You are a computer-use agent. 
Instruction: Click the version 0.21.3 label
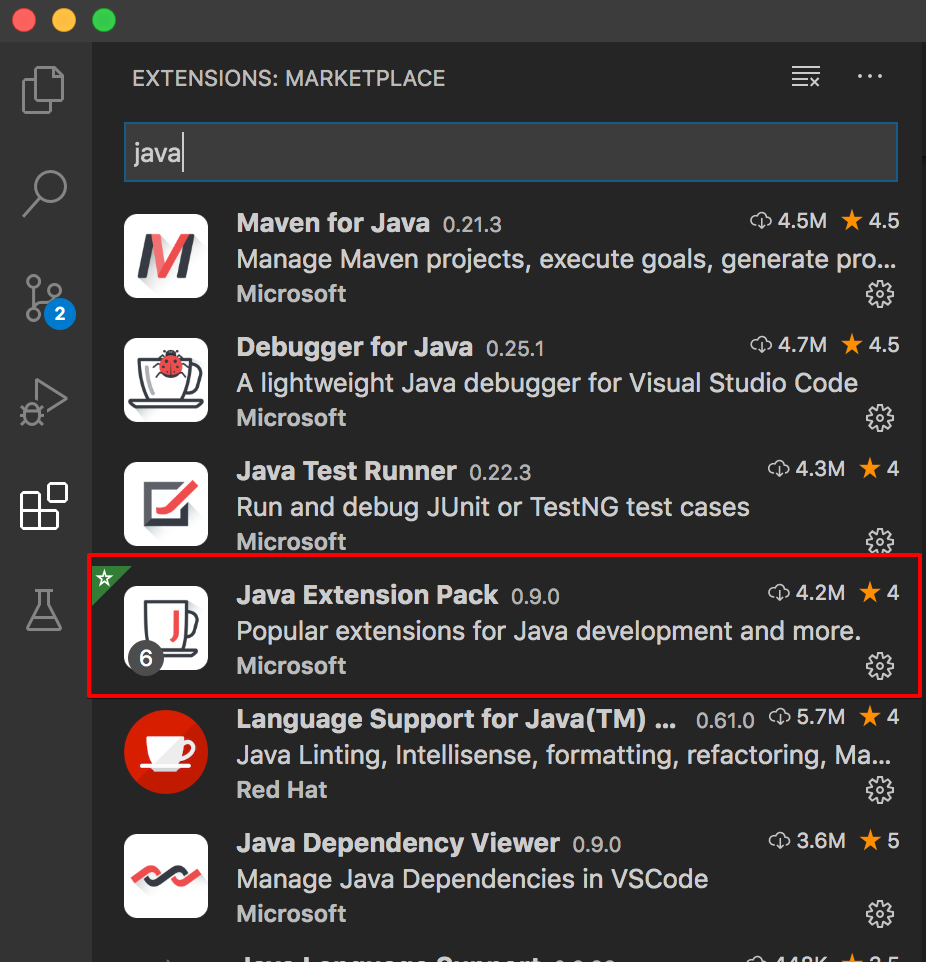[x=472, y=225]
